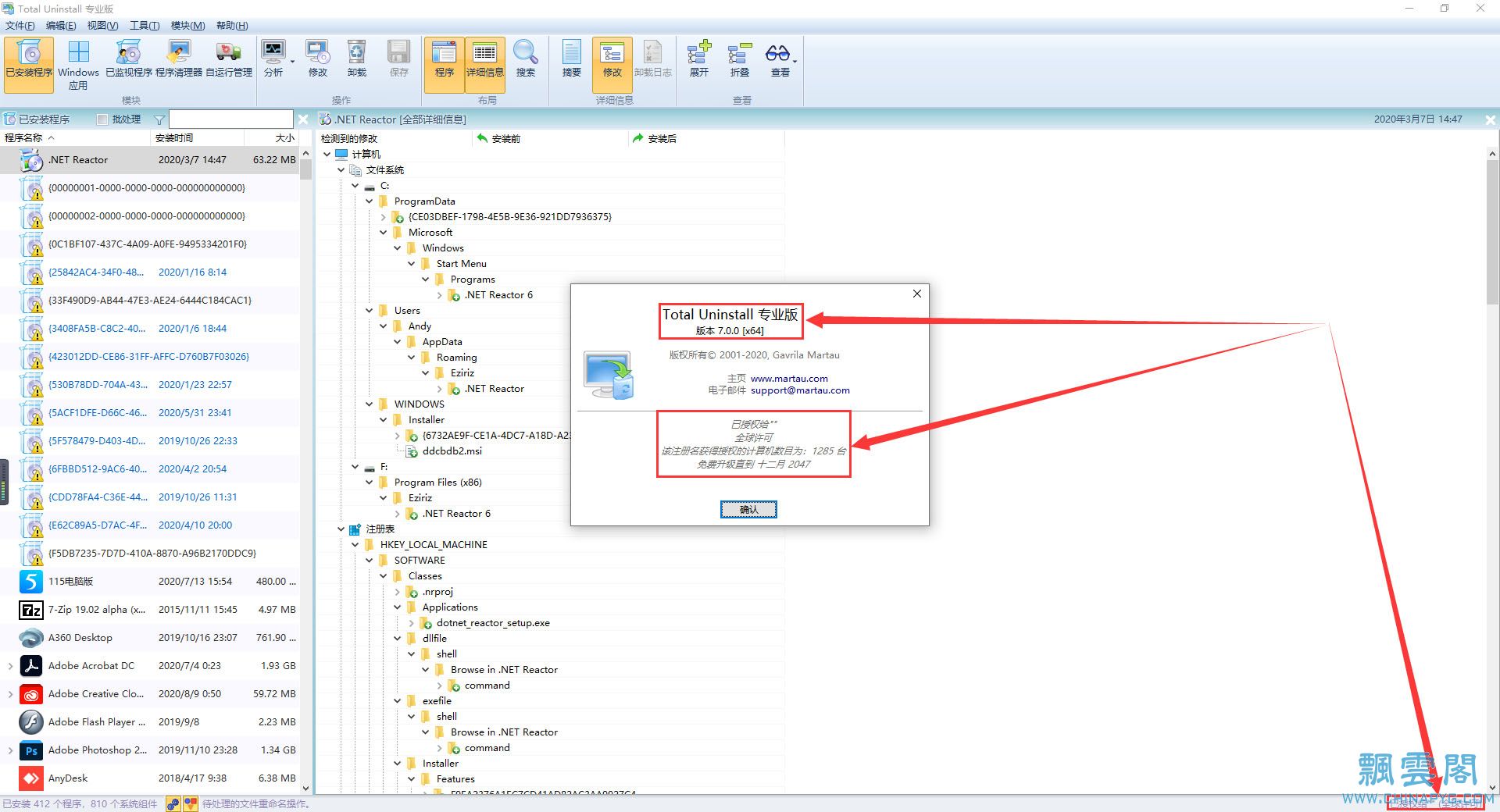This screenshot has width=1500, height=812.
Task: Click the status bar pending-operations icon
Action: click(x=191, y=803)
